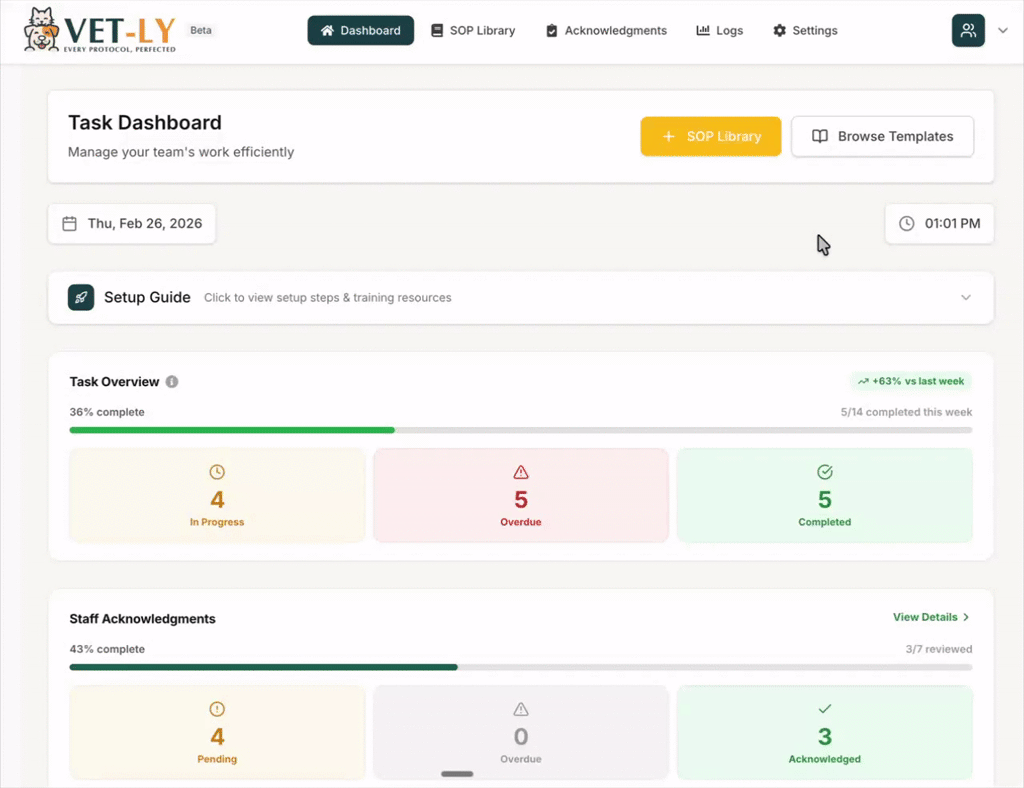Open the green user account icon
Screen dimensions: 1024x788
[x=967, y=30]
